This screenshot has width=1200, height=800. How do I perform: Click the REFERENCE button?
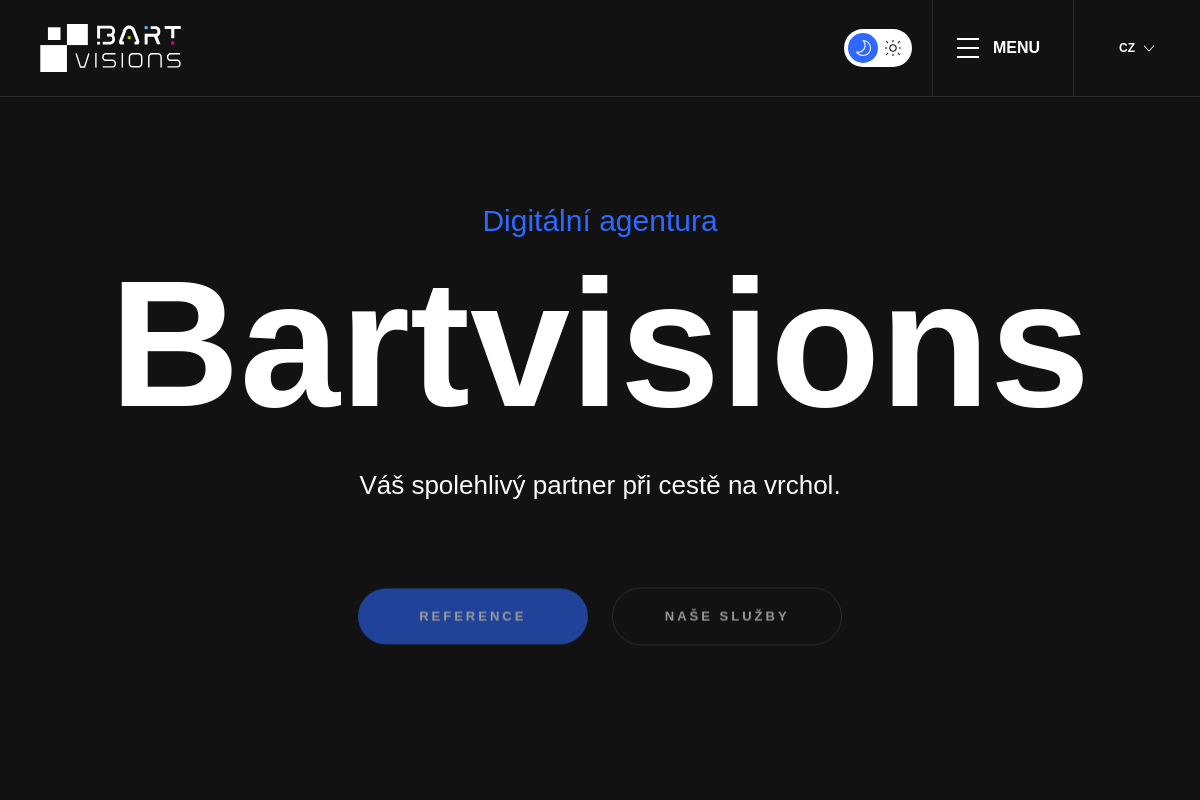pyautogui.click(x=473, y=616)
